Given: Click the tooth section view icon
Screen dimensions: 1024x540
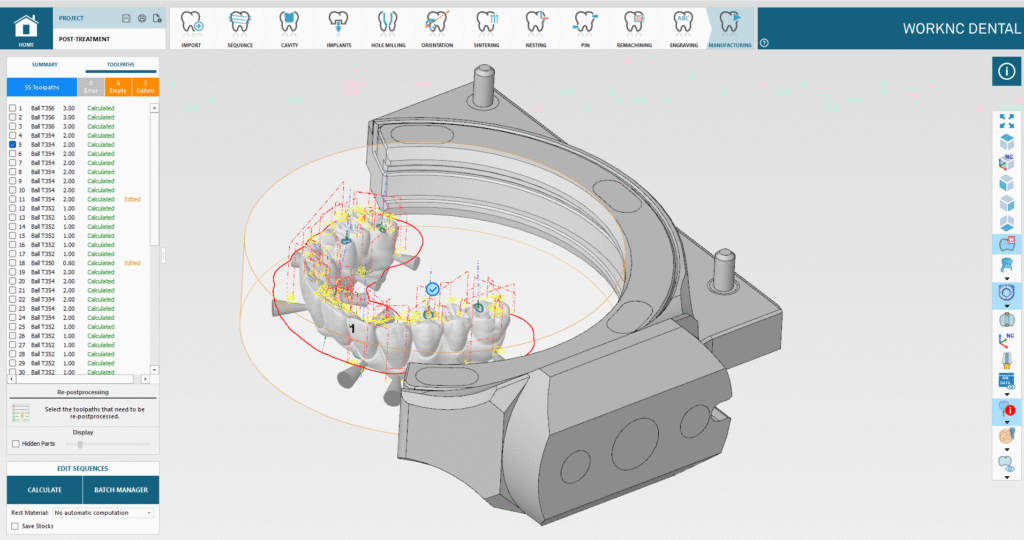Looking at the screenshot, I should [1006, 320].
